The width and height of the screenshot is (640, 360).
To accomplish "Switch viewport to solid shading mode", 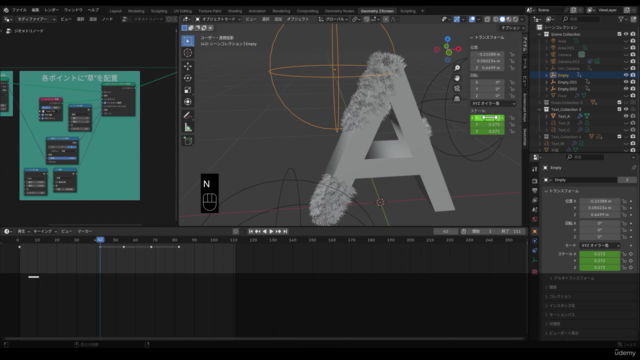I will coord(502,19).
